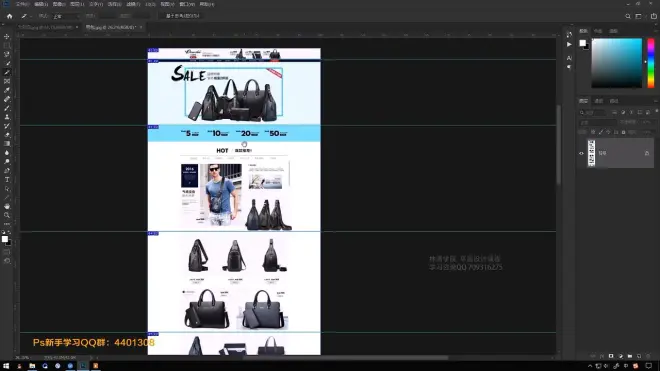Pick a color in the color field

coord(617,63)
